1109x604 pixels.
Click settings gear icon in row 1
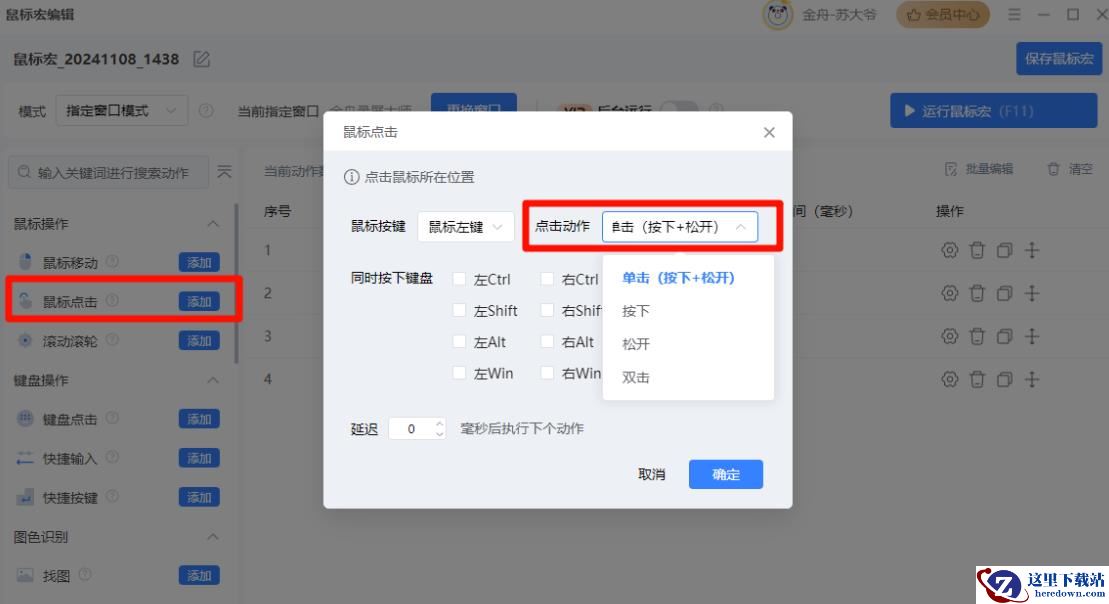tap(949, 250)
